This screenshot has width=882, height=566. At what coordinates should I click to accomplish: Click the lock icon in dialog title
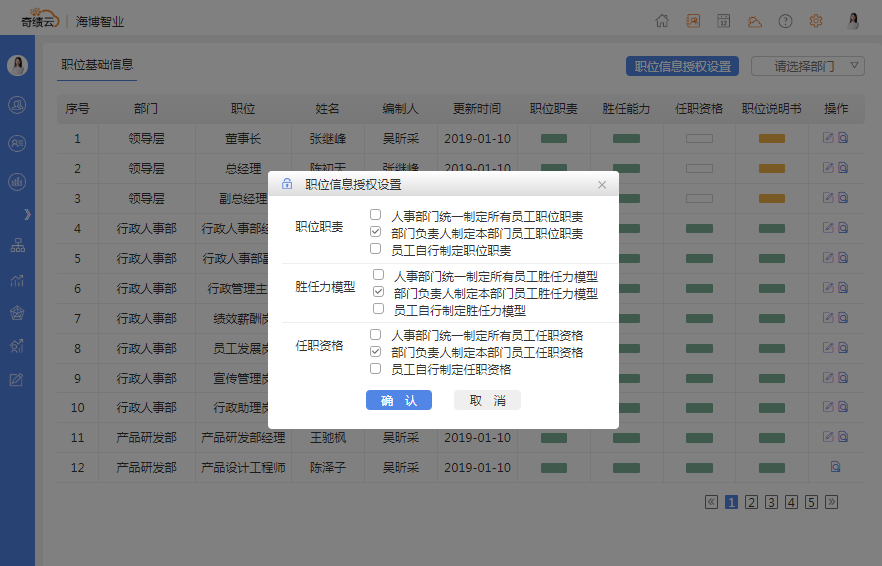pyautogui.click(x=287, y=184)
